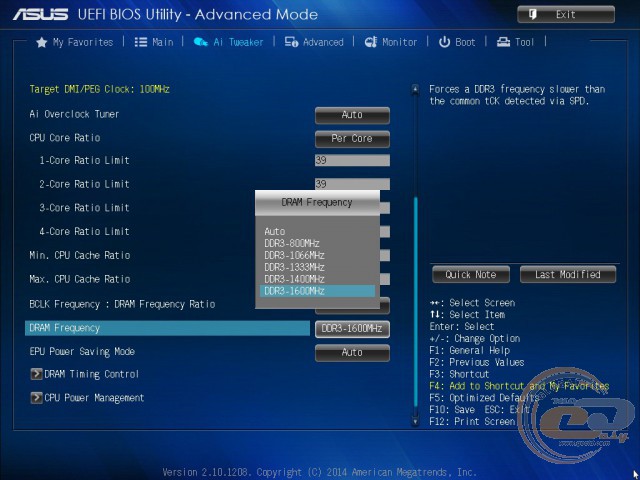This screenshot has height=480, width=640.
Task: Click the blue scrollbar thumb
Action: point(416,302)
